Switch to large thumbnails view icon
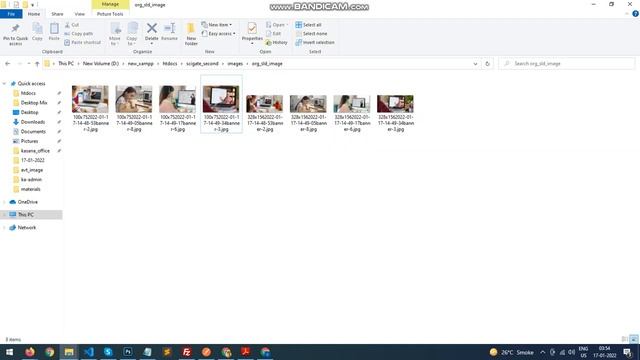640x360 pixels. (x=634, y=339)
